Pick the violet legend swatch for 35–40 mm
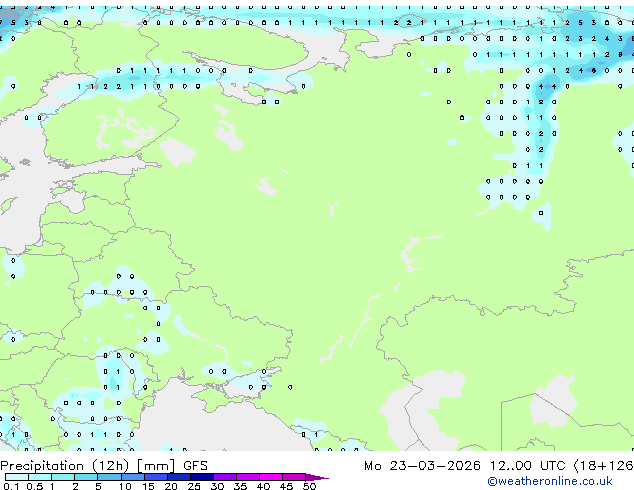The width and height of the screenshot is (634, 490). [248, 477]
